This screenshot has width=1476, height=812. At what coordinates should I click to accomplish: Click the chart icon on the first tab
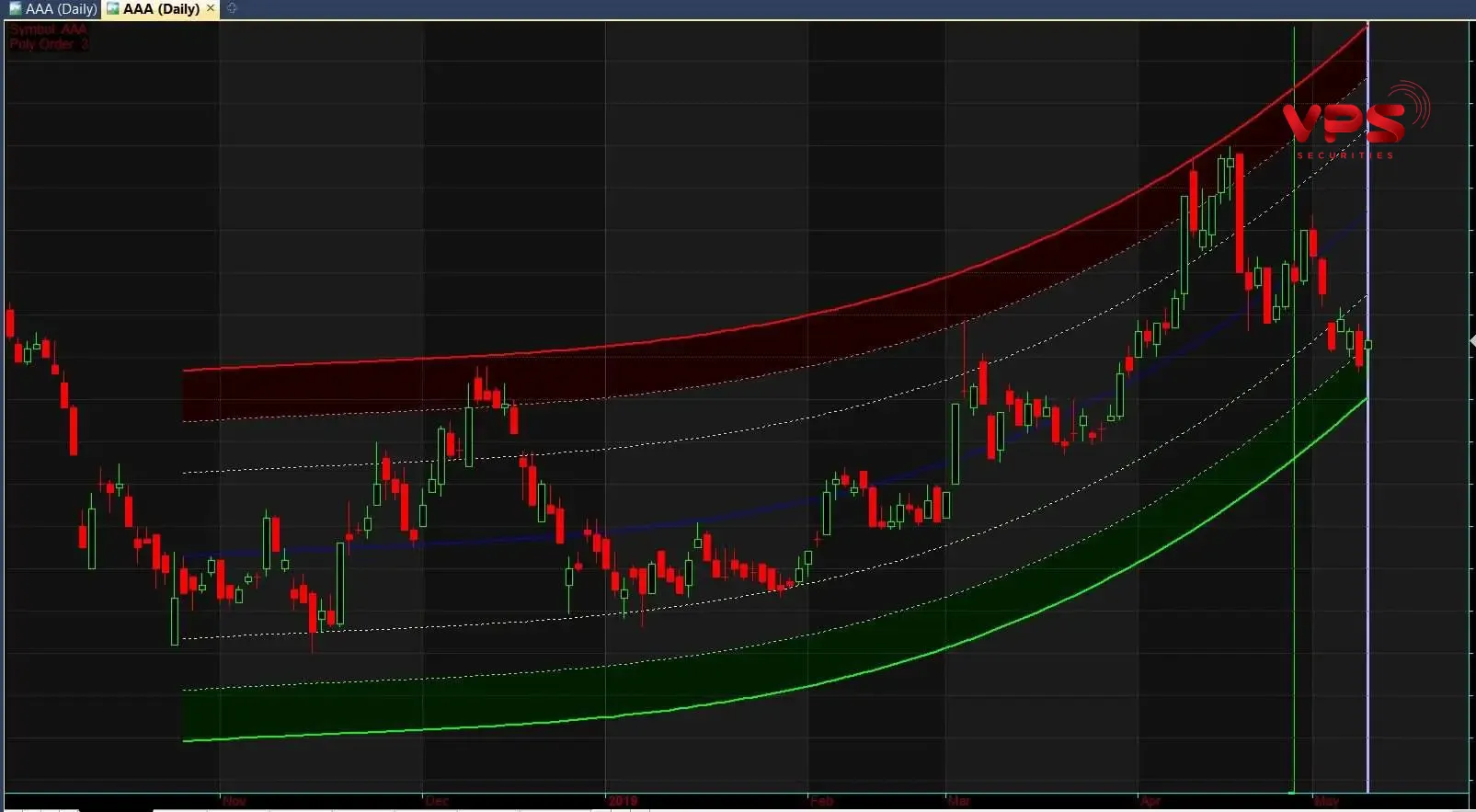[x=15, y=9]
